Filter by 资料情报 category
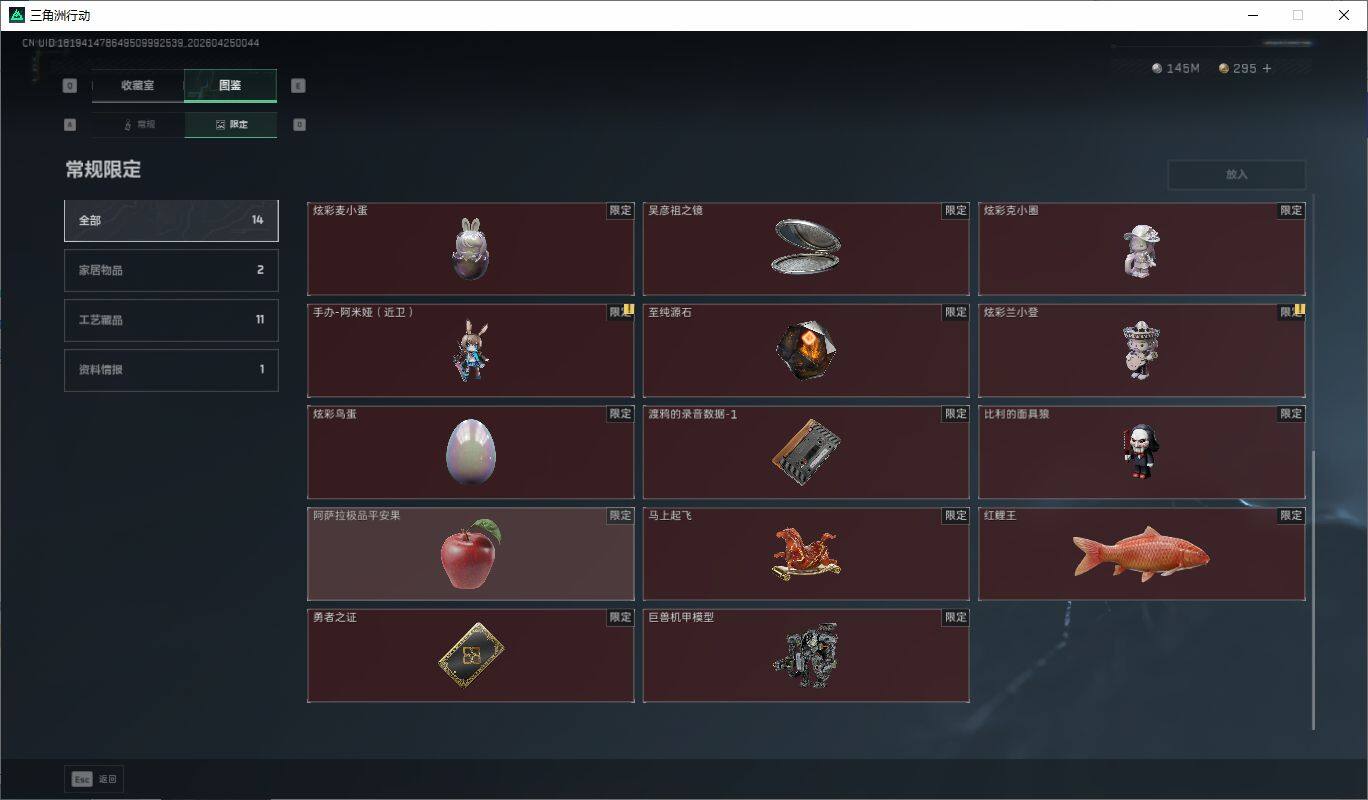The height and width of the screenshot is (800, 1368). pos(171,370)
